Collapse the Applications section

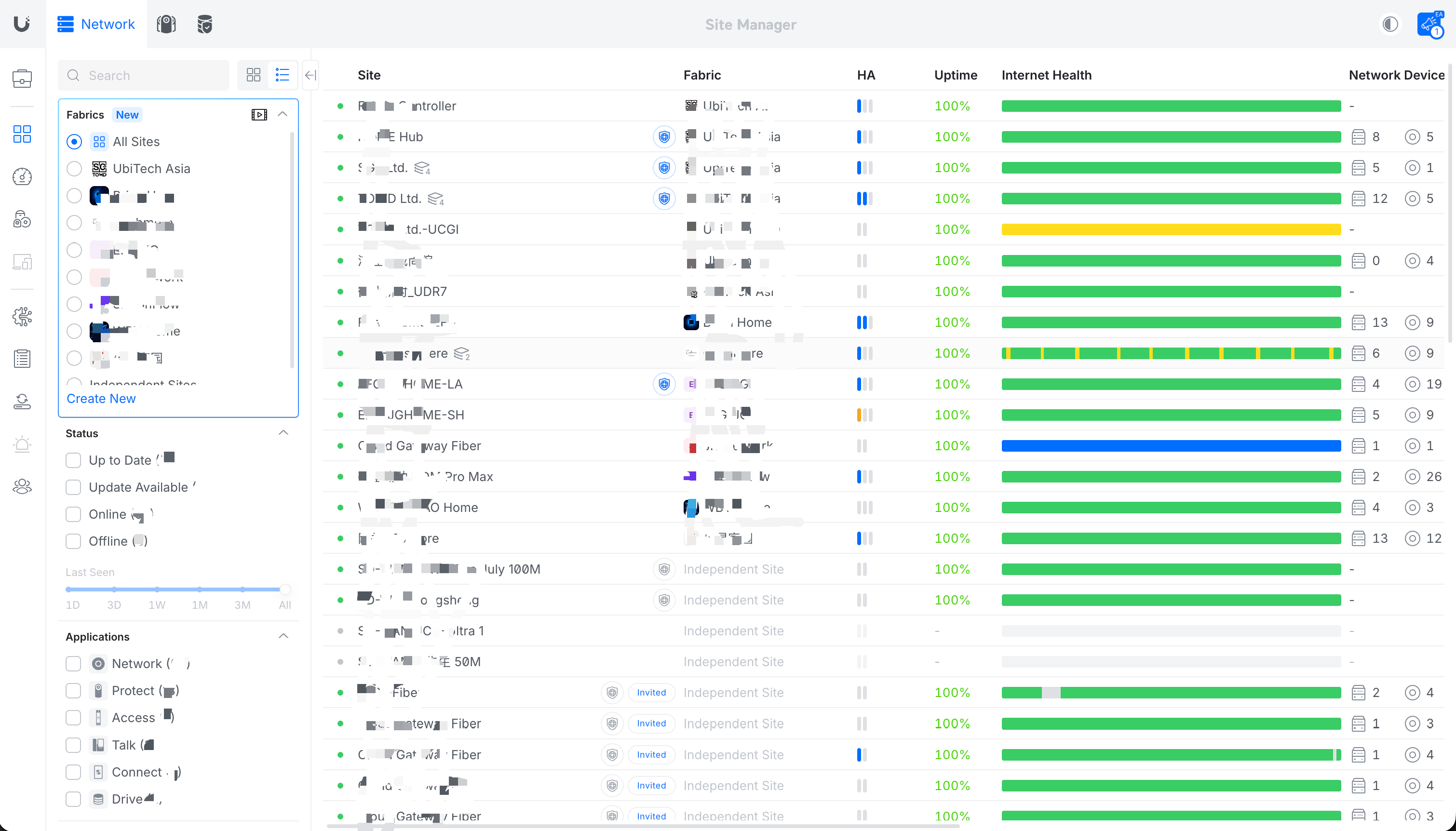pyautogui.click(x=283, y=636)
